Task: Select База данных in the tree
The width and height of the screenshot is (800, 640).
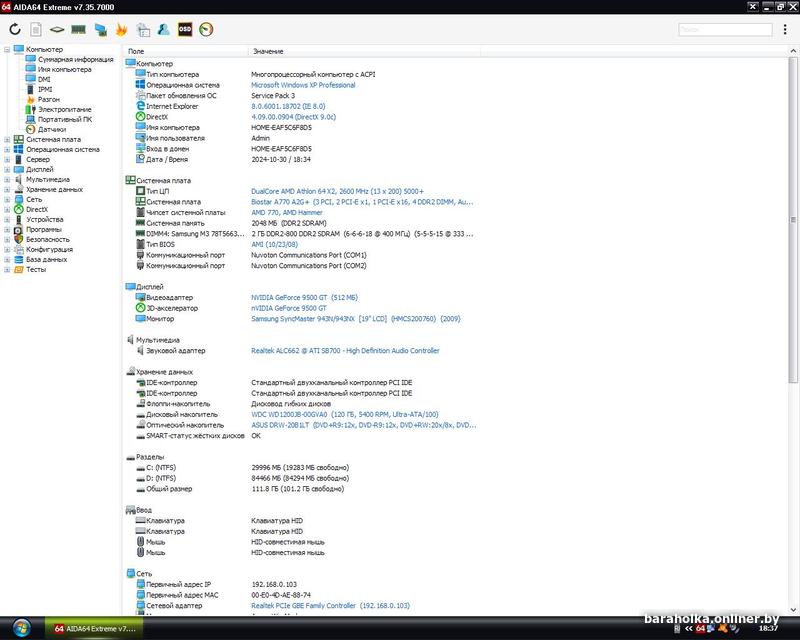Action: (46, 259)
